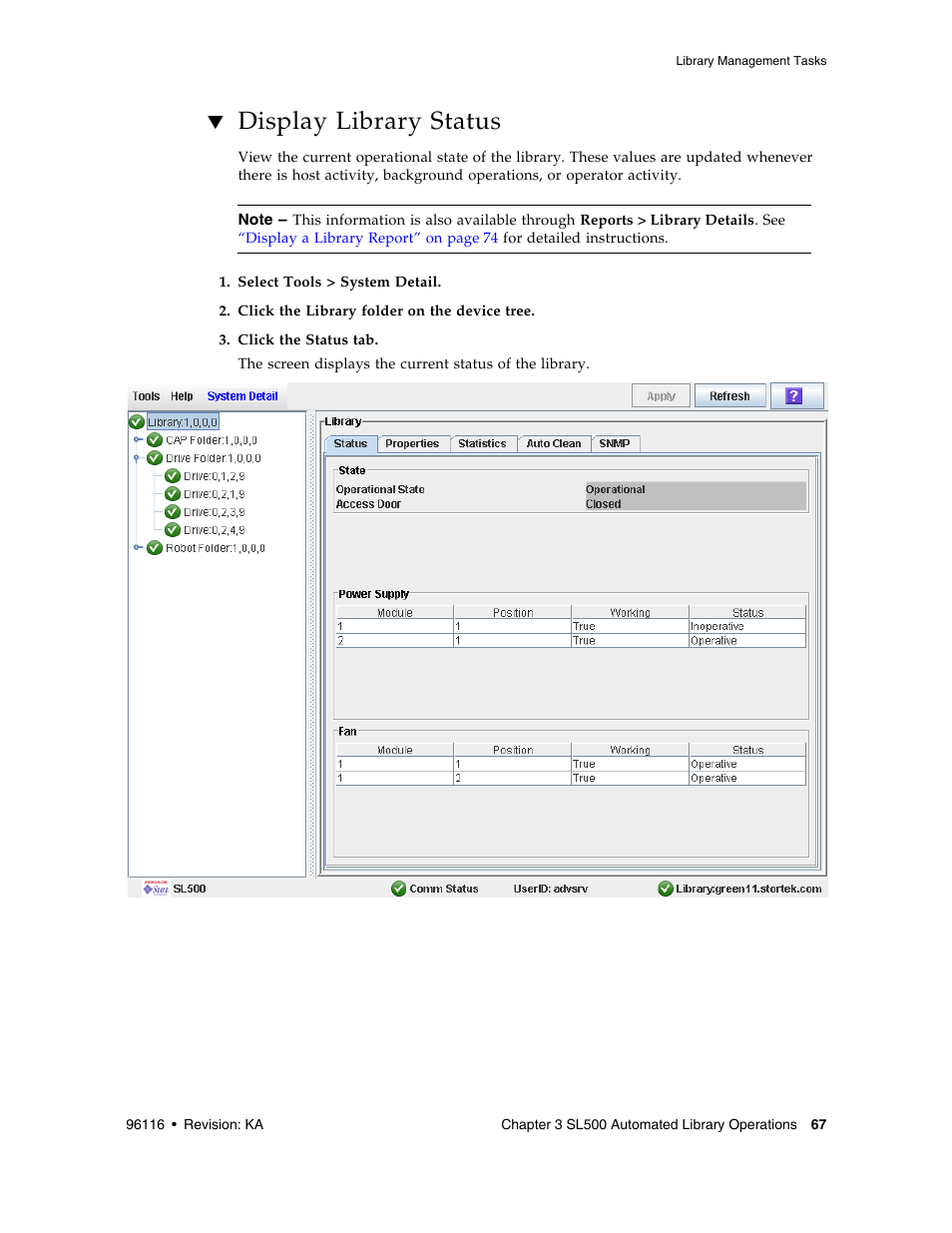Click the Power Supply Status column header
952x1233 pixels.
click(x=748, y=613)
